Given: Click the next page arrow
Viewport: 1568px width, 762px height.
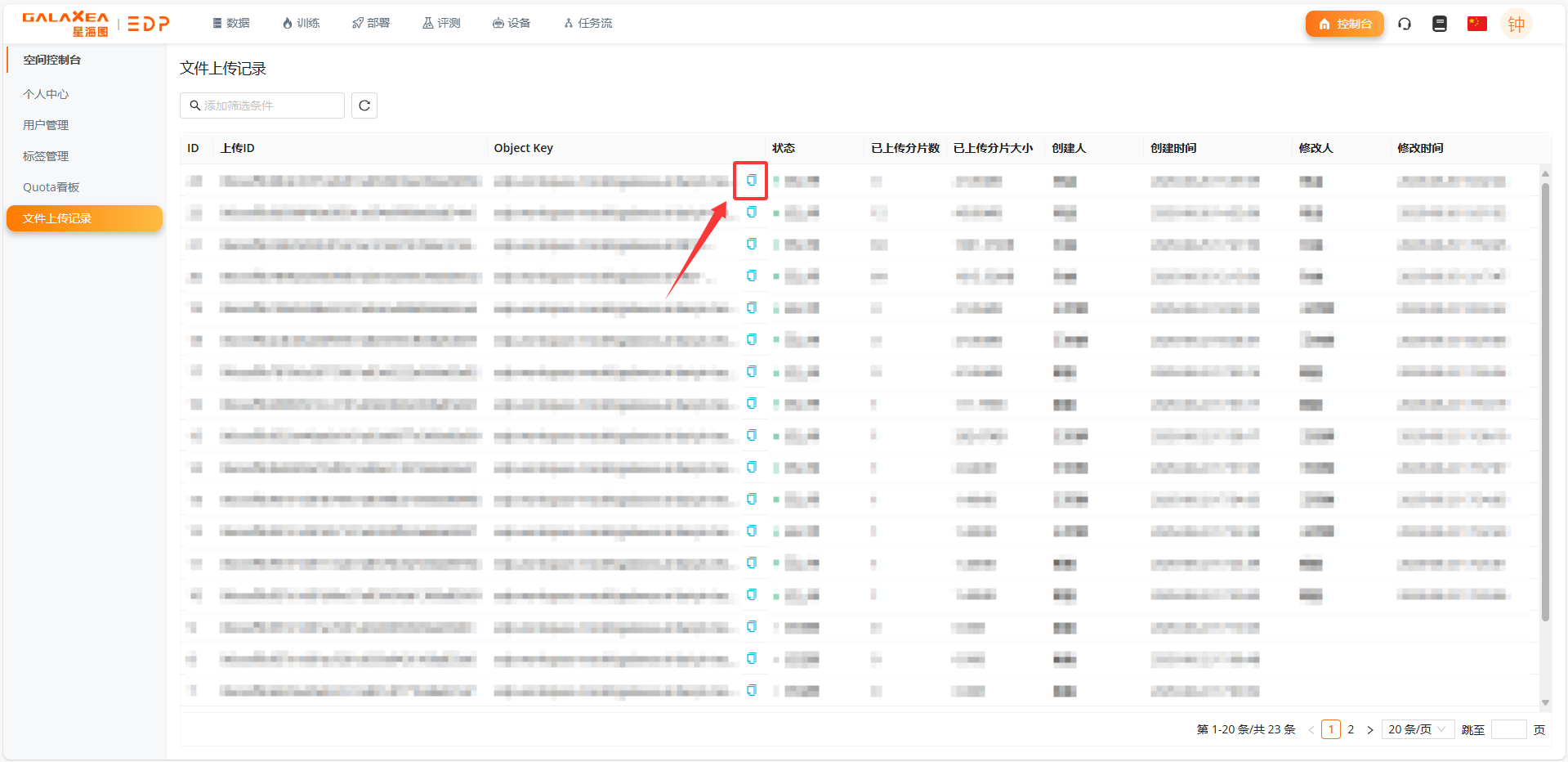Looking at the screenshot, I should 1370,729.
